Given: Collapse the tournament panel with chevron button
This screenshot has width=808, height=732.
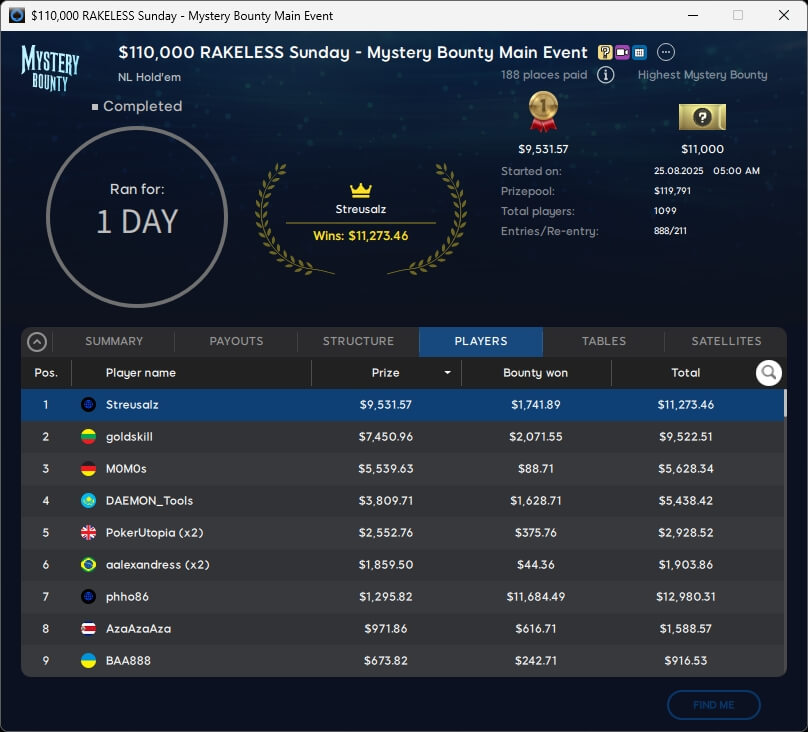Looking at the screenshot, I should 37,342.
